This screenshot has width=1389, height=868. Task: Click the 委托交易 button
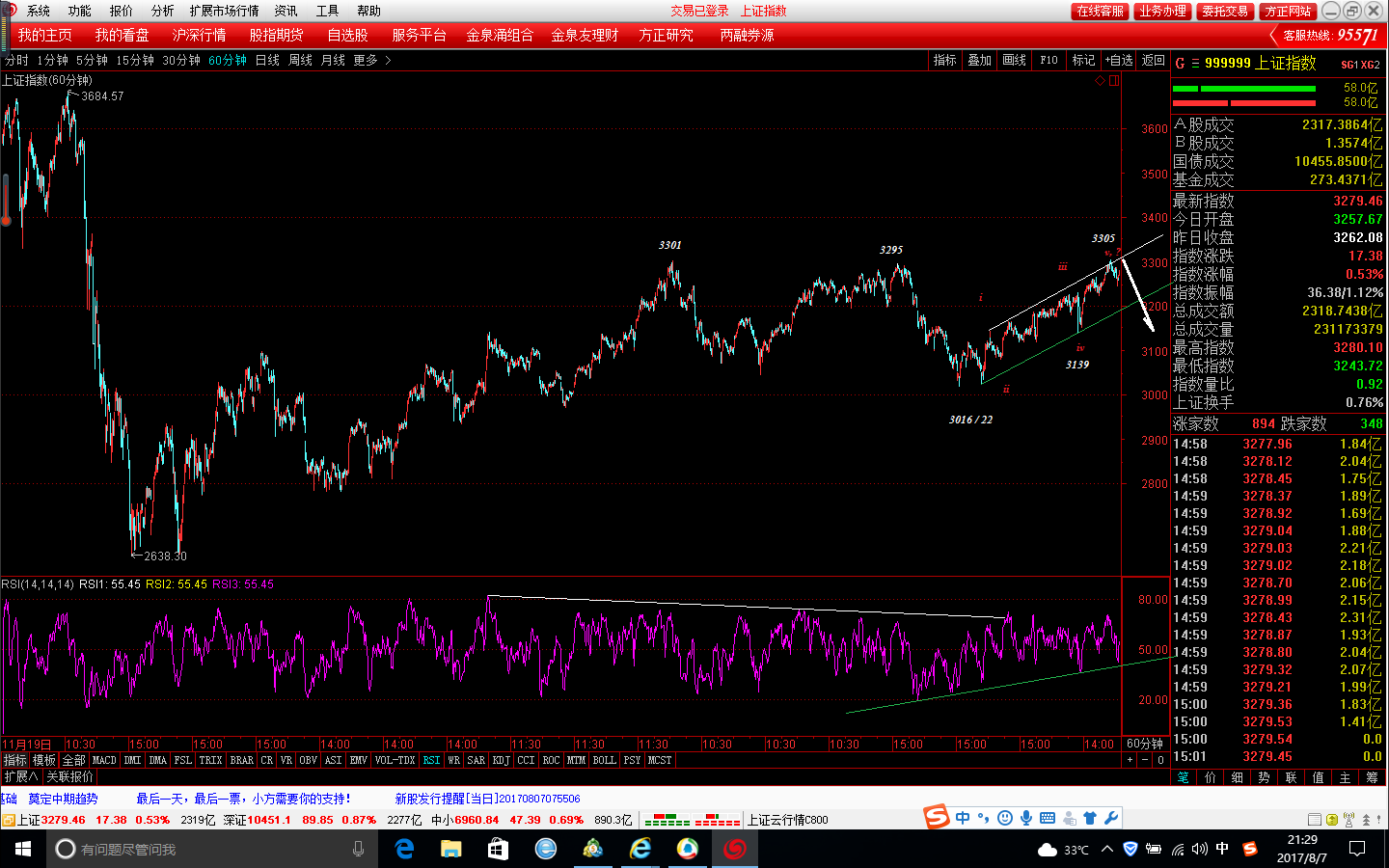coord(1225,11)
